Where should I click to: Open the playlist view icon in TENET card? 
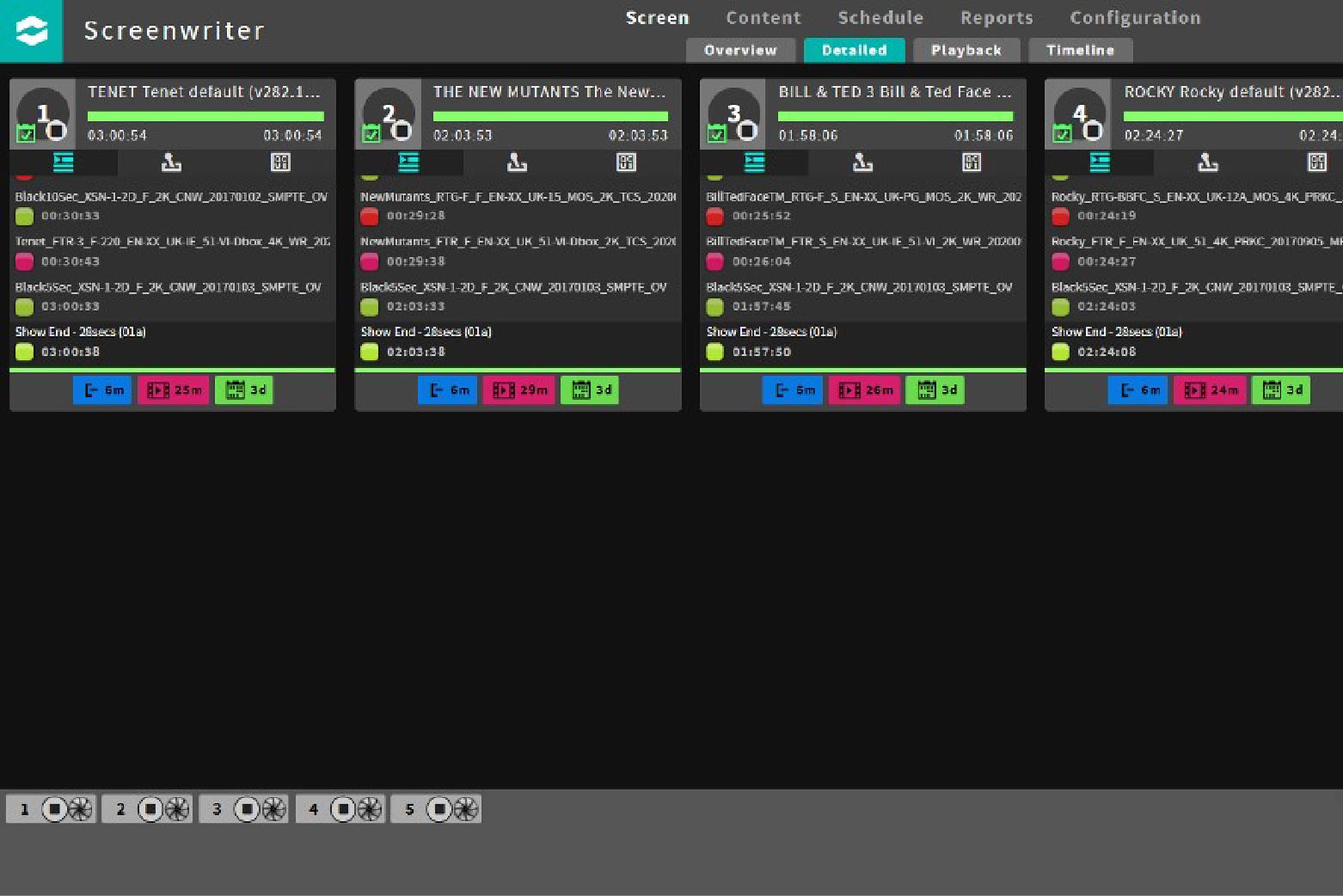coord(64,162)
